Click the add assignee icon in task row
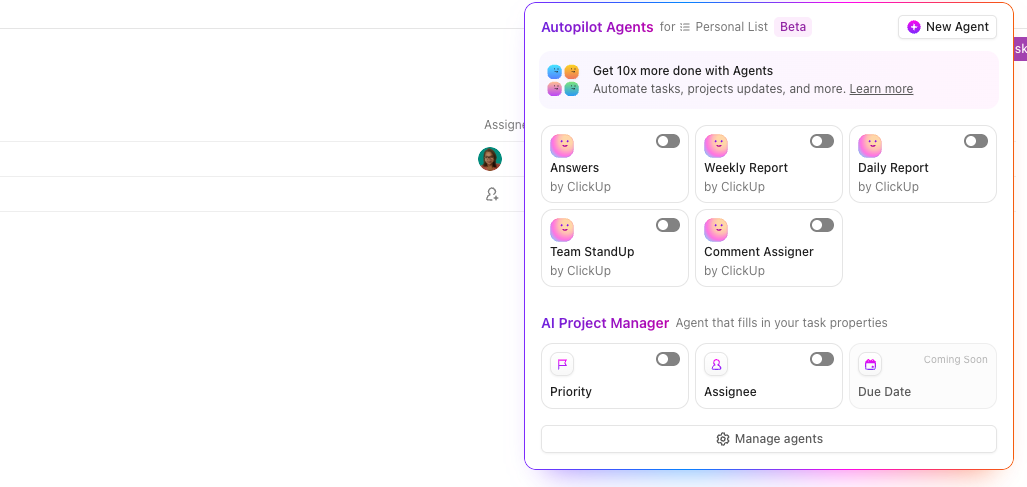This screenshot has height=487, width=1027. click(x=492, y=194)
